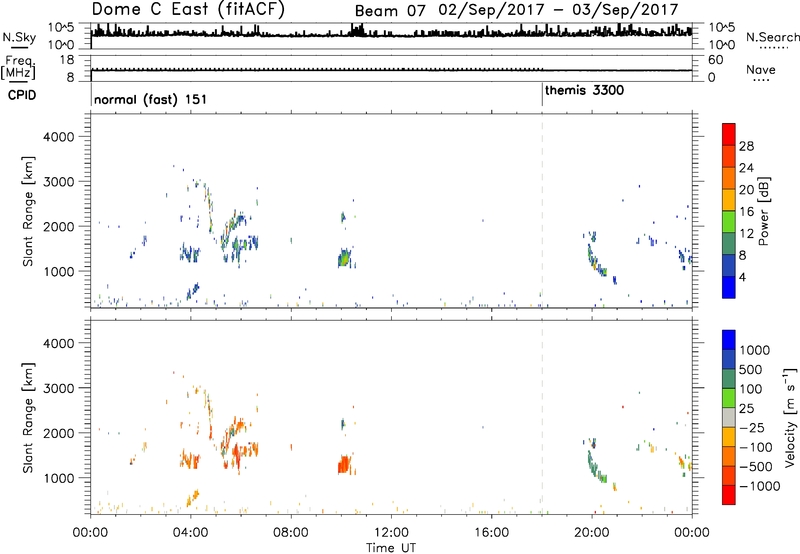Viewport: 800px width, 554px height.
Task: Click the "-25" tick on the Velocity color bar
Action: click(x=752, y=427)
